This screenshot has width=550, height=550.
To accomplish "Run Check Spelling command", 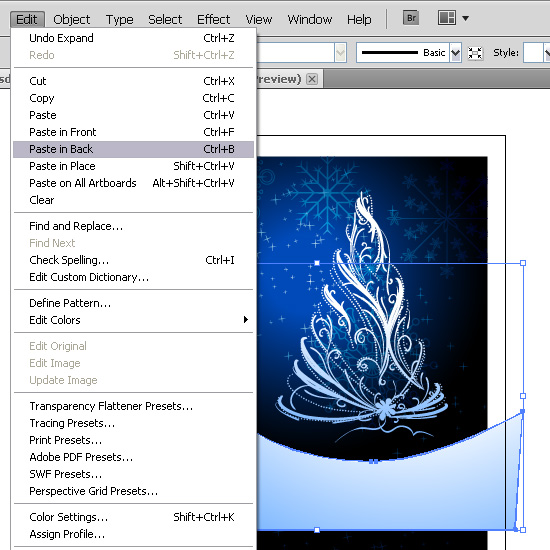I will click(x=133, y=260).
